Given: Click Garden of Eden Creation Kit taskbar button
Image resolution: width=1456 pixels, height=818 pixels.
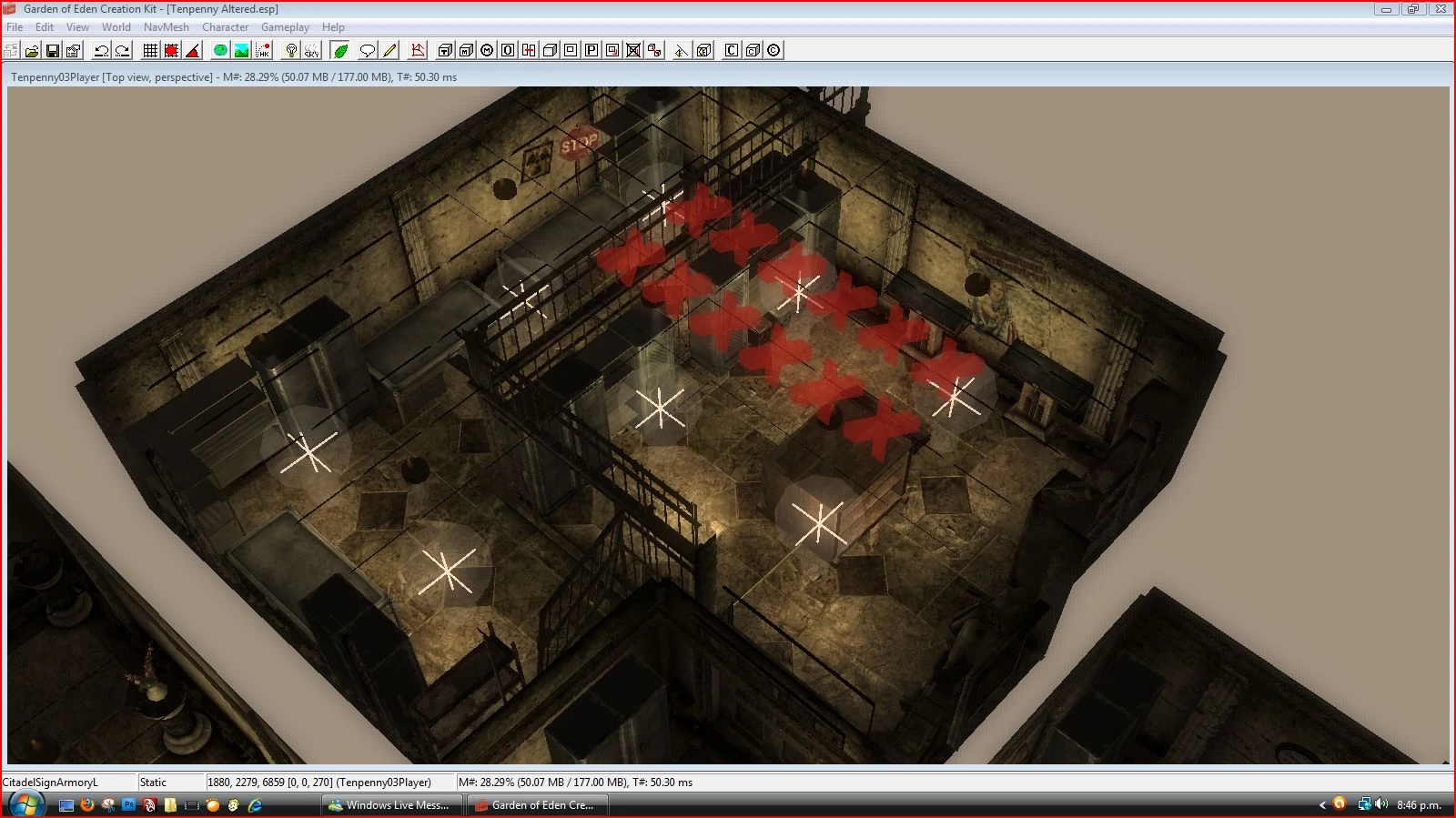Looking at the screenshot, I should pyautogui.click(x=537, y=805).
